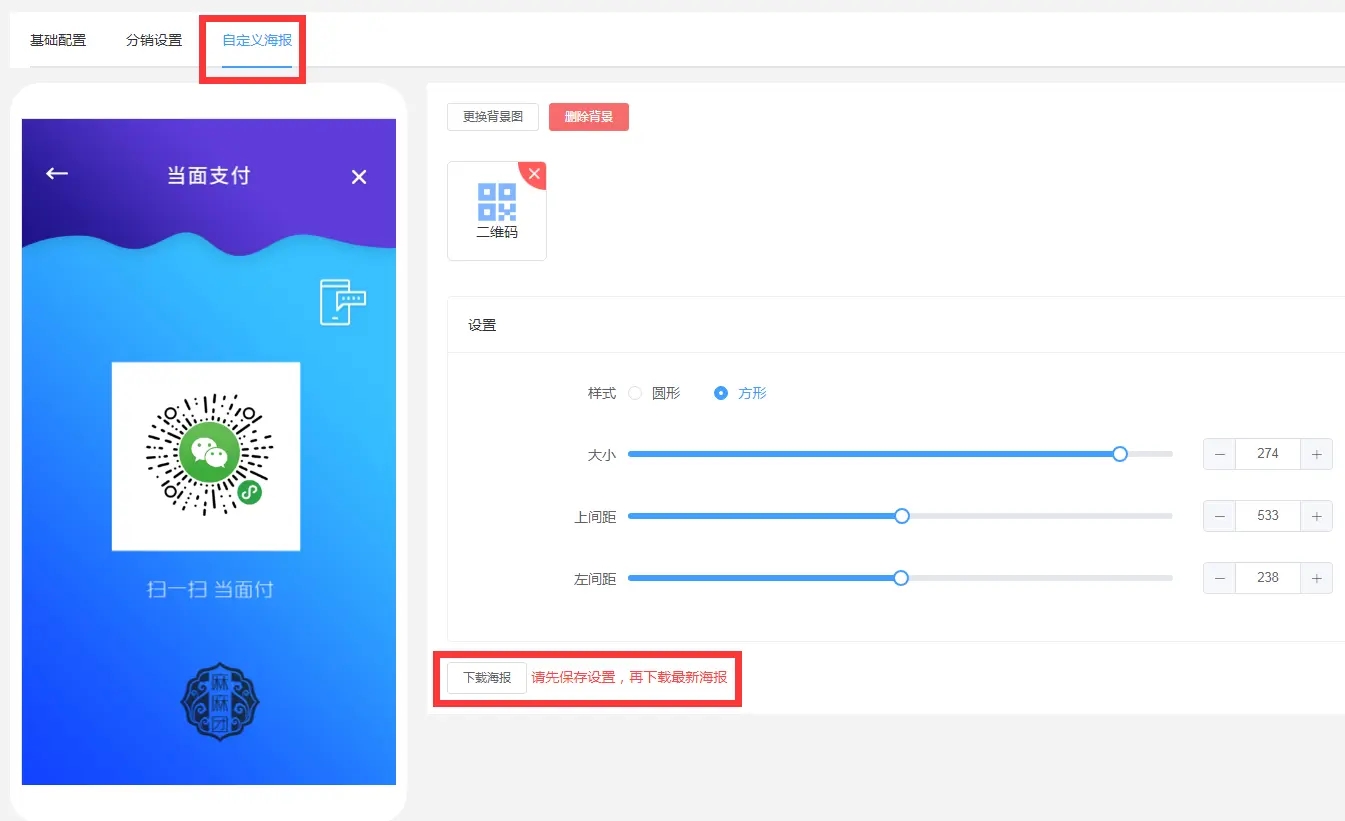The width and height of the screenshot is (1345, 821).
Task: Decrease 左间距 value with minus button
Action: click(1220, 578)
